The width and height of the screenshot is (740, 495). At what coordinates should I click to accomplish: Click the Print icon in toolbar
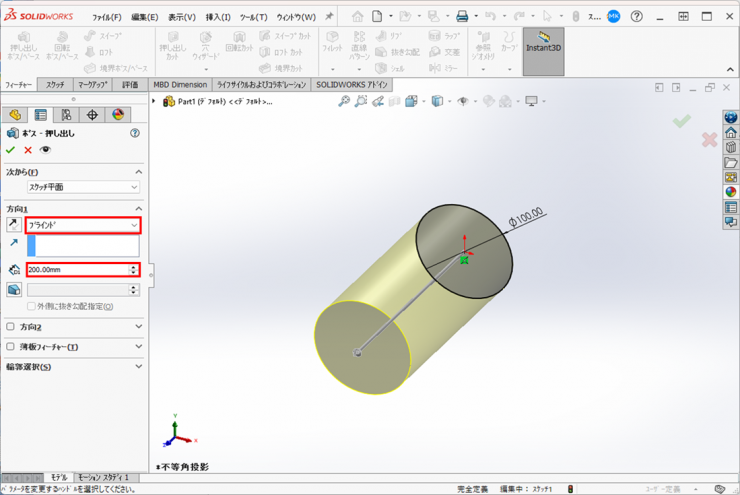tap(462, 17)
